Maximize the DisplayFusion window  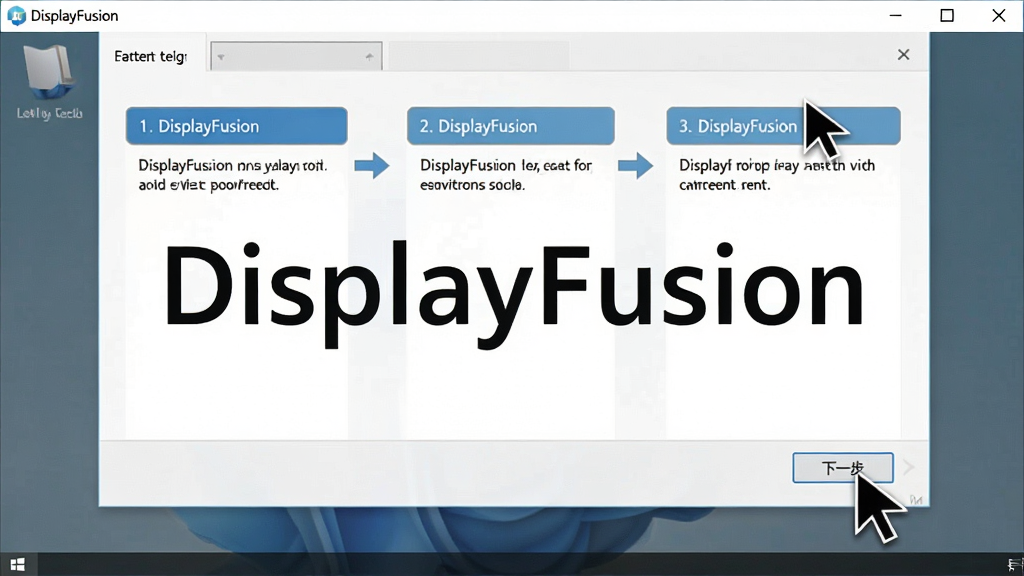pos(947,16)
